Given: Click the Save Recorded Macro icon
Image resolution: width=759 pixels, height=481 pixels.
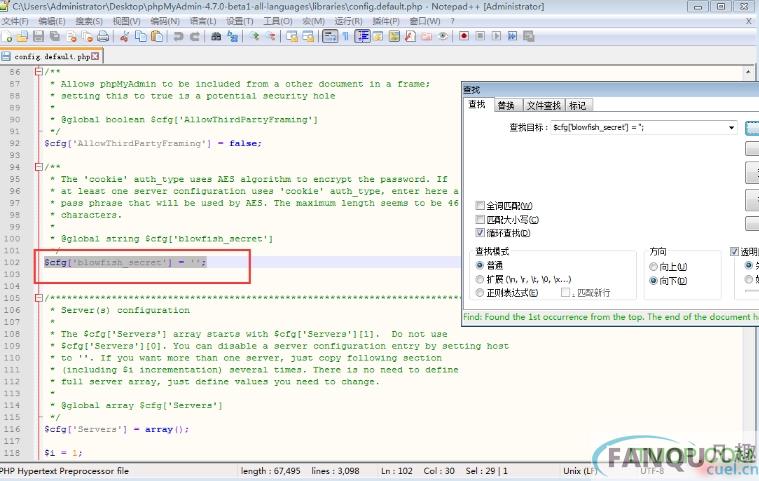Looking at the screenshot, I should pos(529,36).
